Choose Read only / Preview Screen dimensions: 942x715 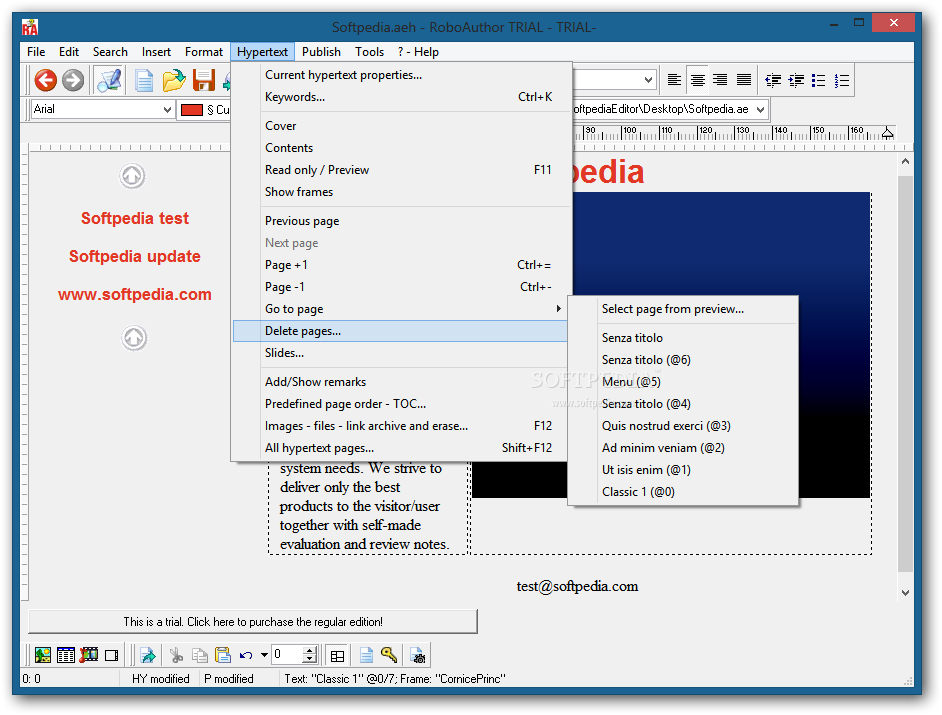(x=400, y=170)
